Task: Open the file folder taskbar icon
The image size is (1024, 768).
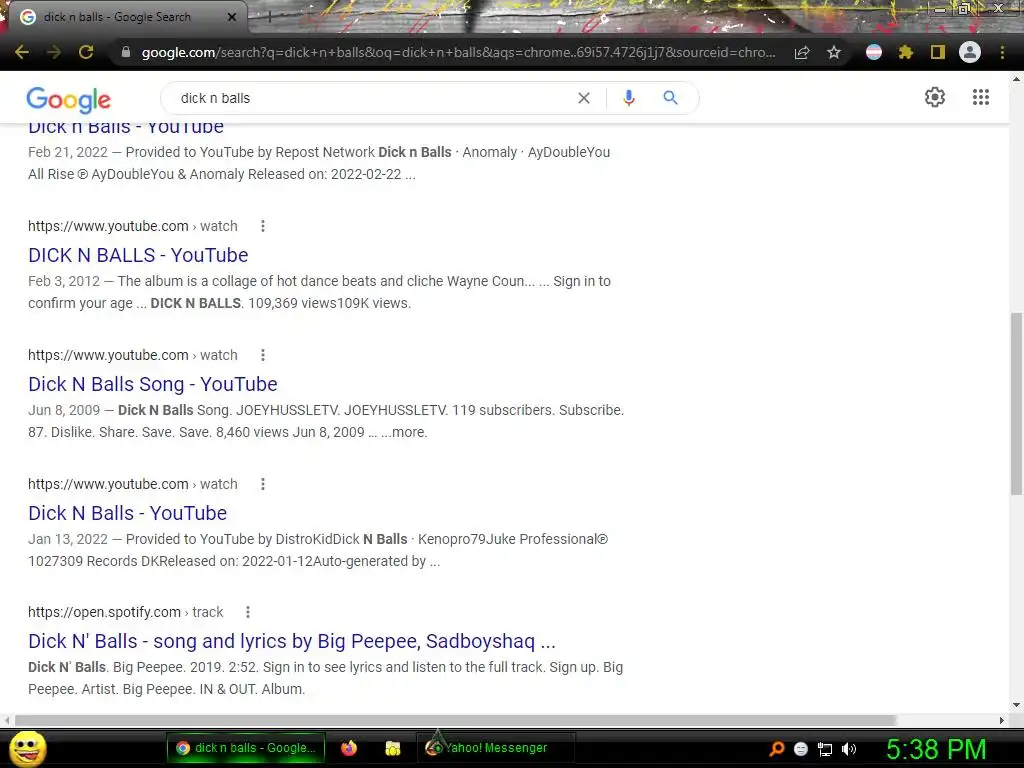Action: (392, 748)
